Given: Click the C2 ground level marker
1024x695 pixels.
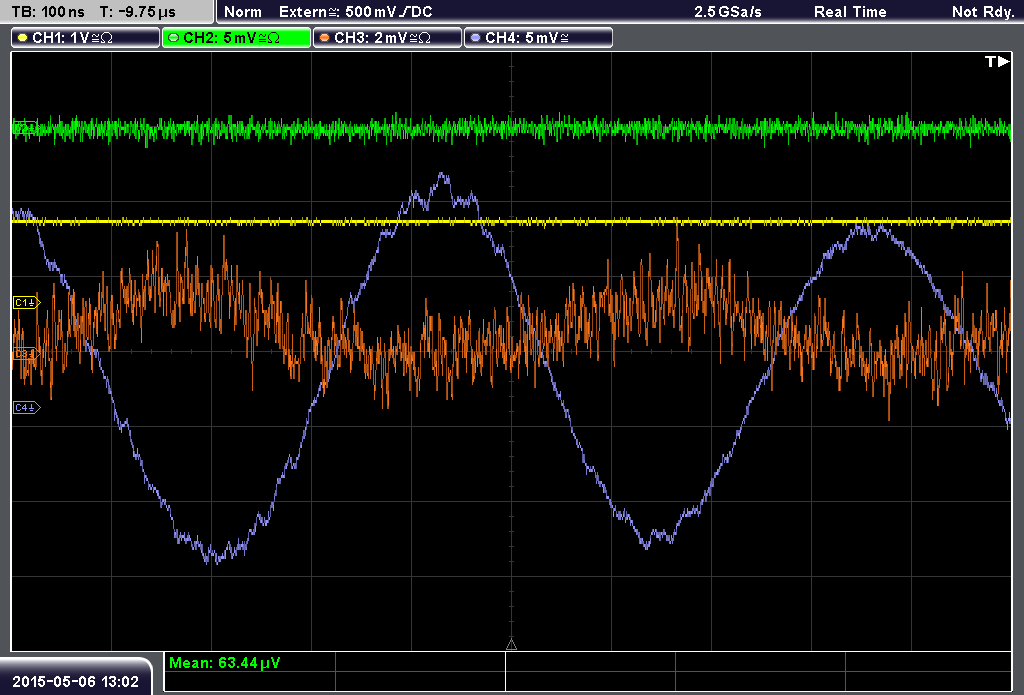Looking at the screenshot, I should (x=25, y=128).
